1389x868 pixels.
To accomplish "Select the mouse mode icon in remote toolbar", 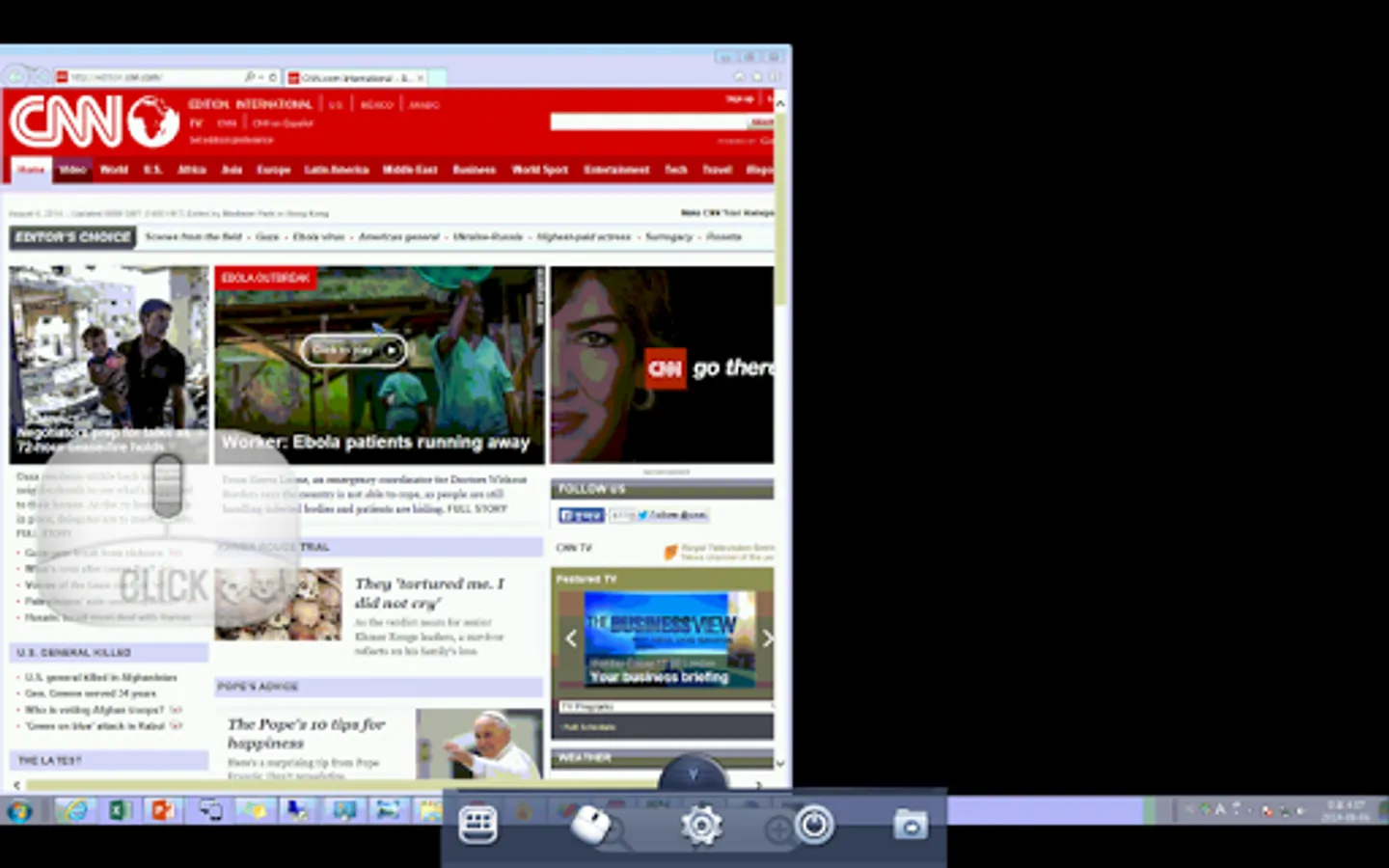I will pos(591,826).
